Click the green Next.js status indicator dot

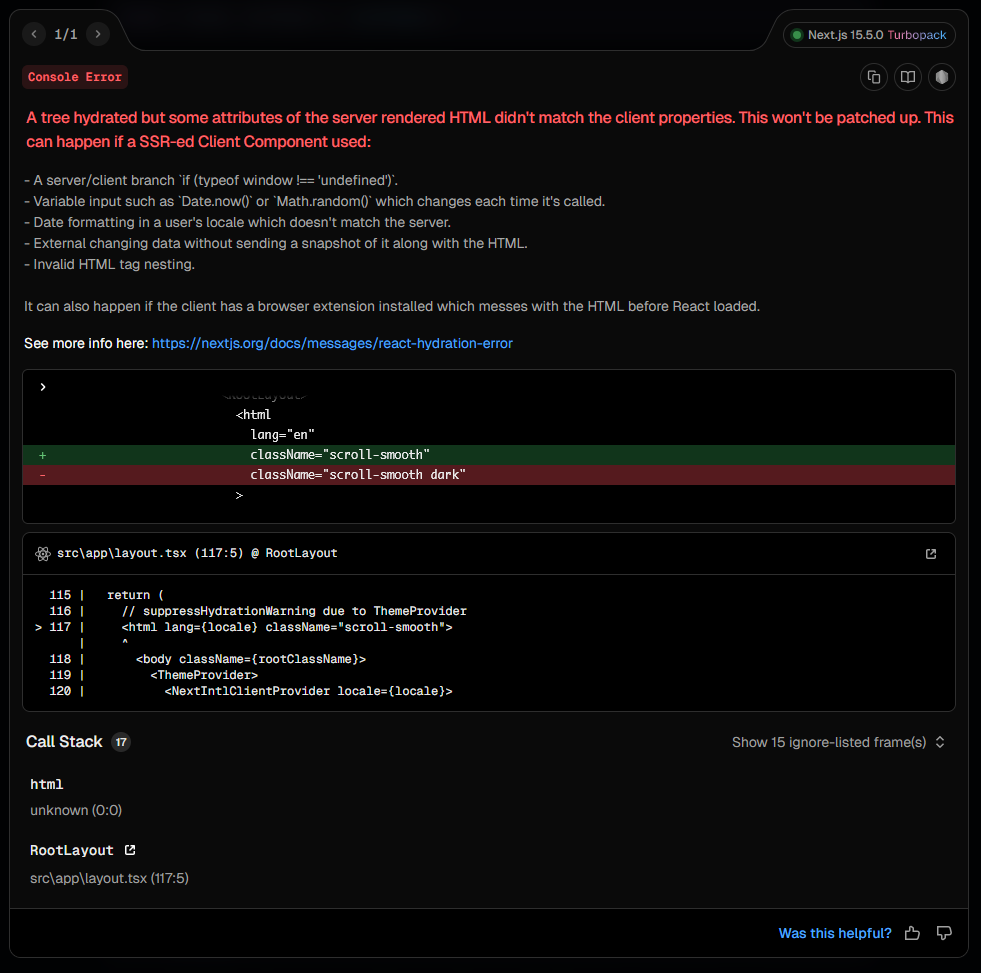click(797, 35)
